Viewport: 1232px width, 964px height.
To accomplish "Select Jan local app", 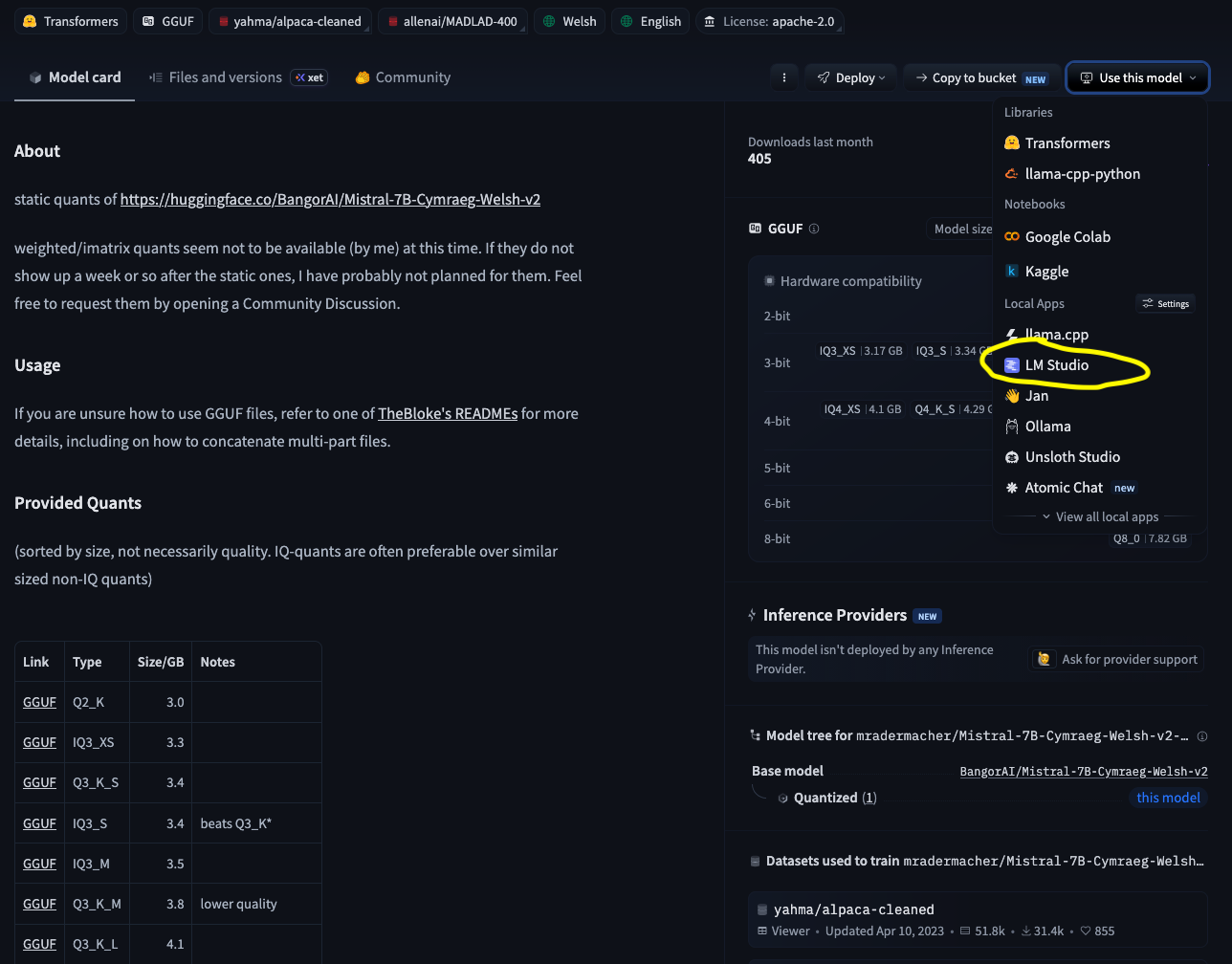I will coord(1026,396).
